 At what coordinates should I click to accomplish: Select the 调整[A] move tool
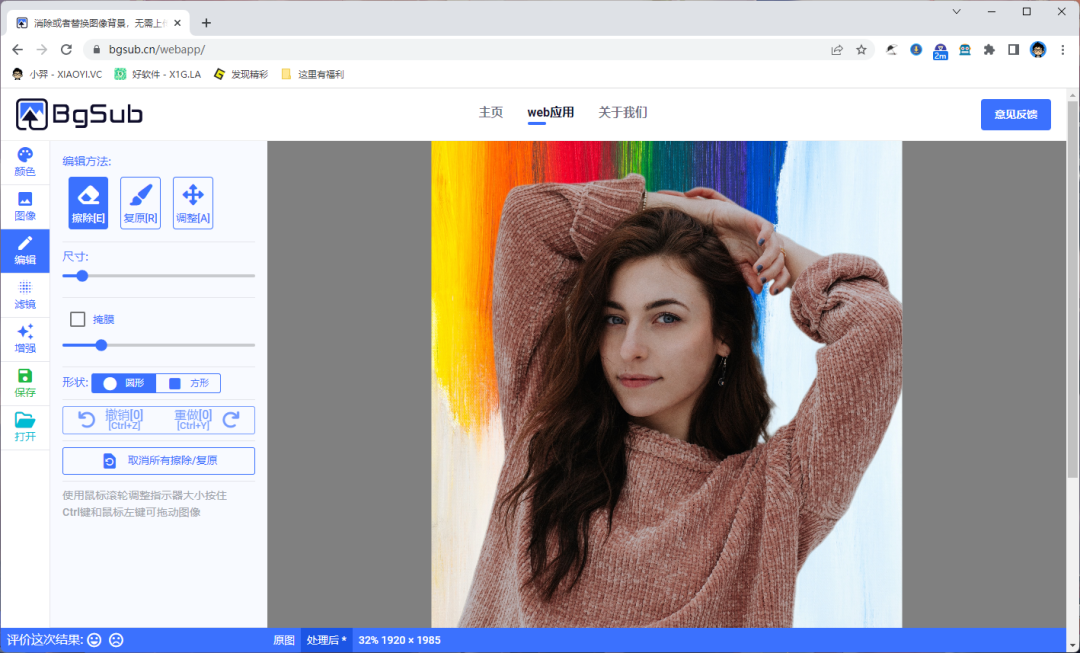(193, 203)
